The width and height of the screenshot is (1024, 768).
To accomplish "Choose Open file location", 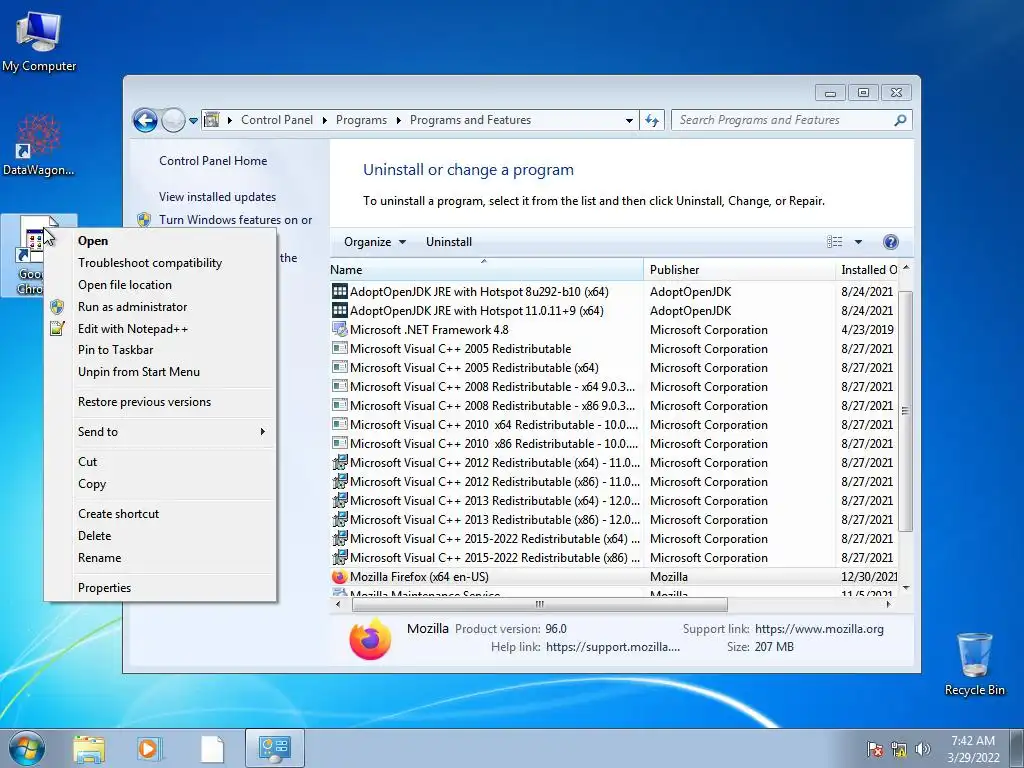I will [125, 285].
